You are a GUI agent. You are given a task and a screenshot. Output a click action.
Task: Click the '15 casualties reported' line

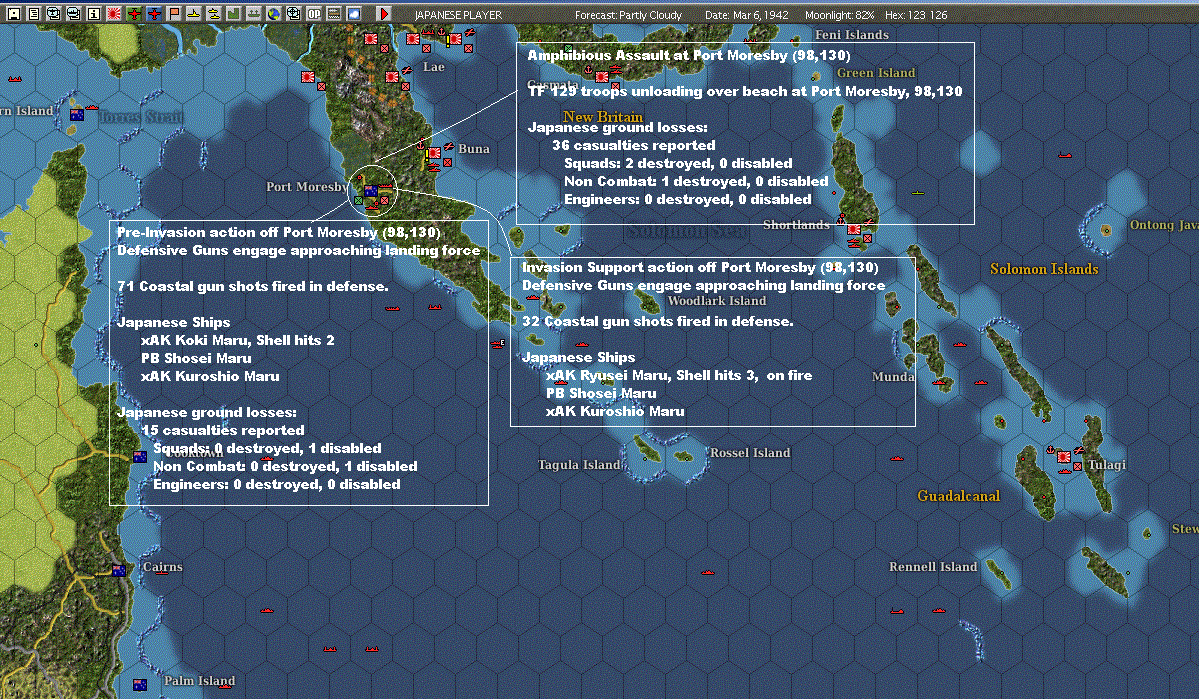point(223,431)
